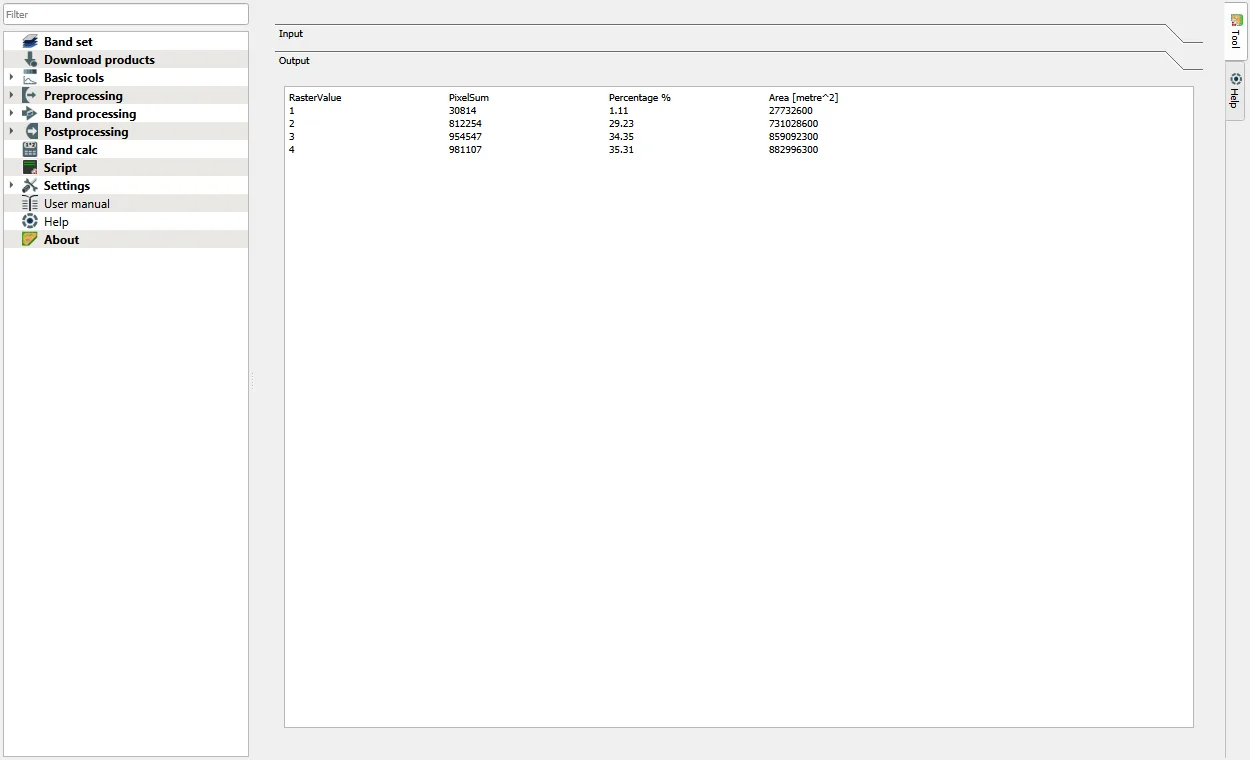Expand the Postprocessing tree node
The image size is (1250, 760).
pyautogui.click(x=11, y=132)
